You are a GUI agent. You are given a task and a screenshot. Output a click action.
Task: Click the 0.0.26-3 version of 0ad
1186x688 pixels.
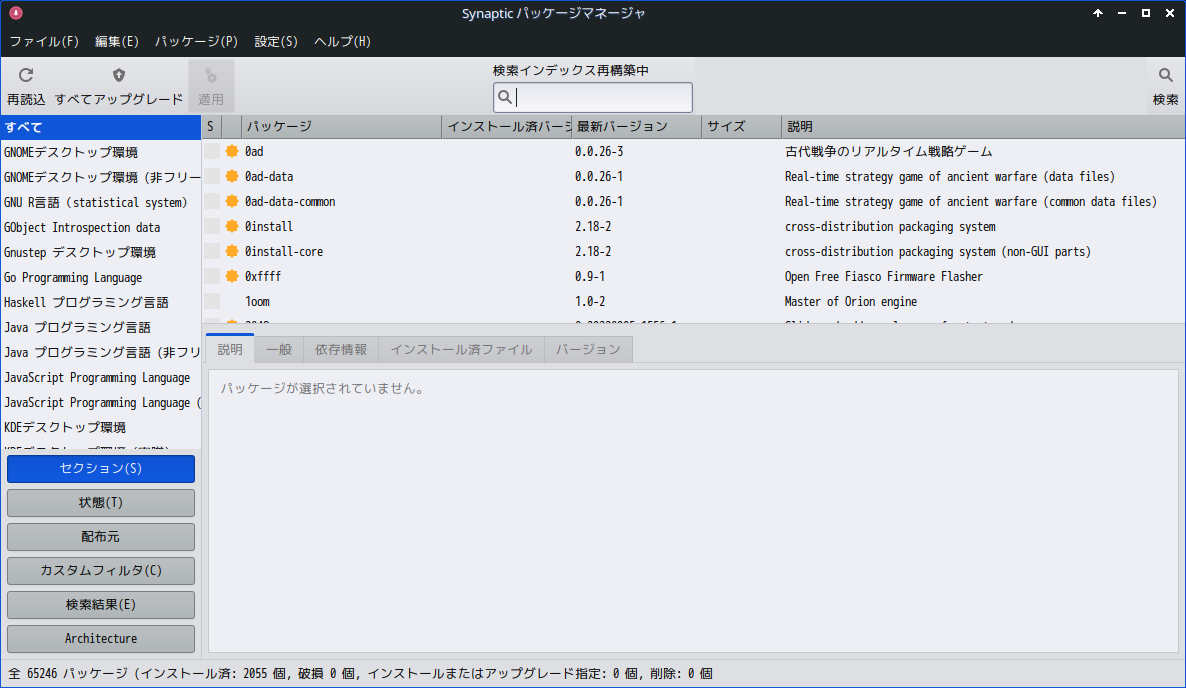pyautogui.click(x=599, y=151)
